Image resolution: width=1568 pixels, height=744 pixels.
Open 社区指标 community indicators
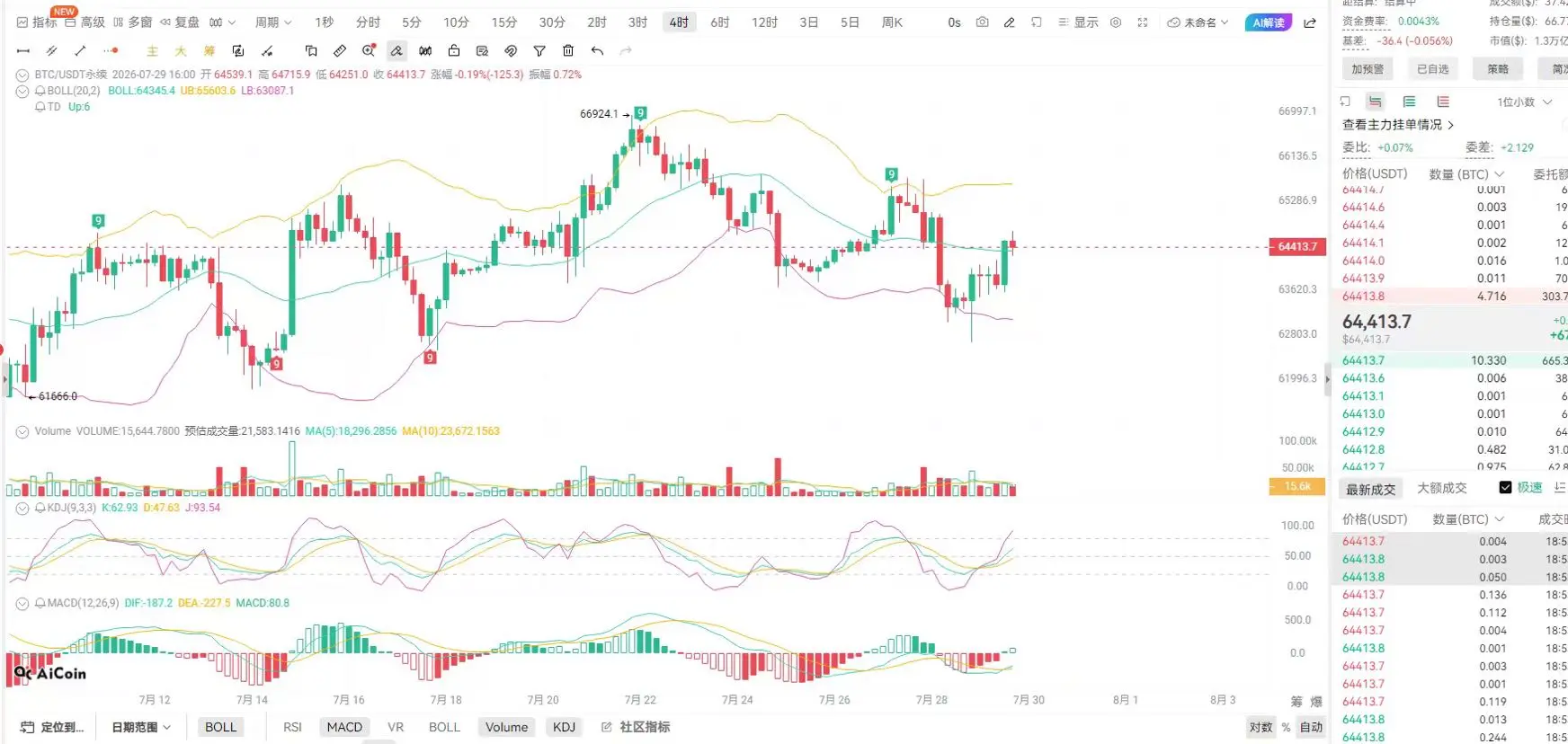pos(636,727)
